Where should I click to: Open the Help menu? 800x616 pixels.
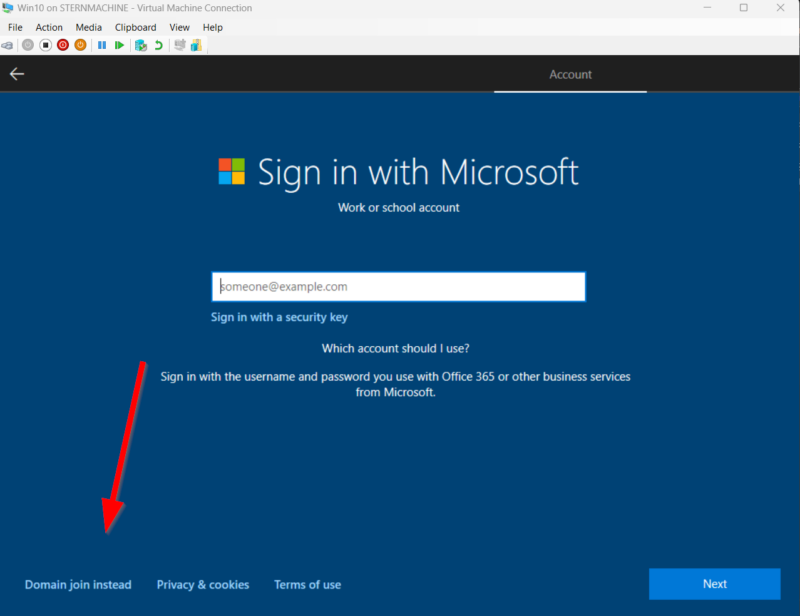pos(213,28)
